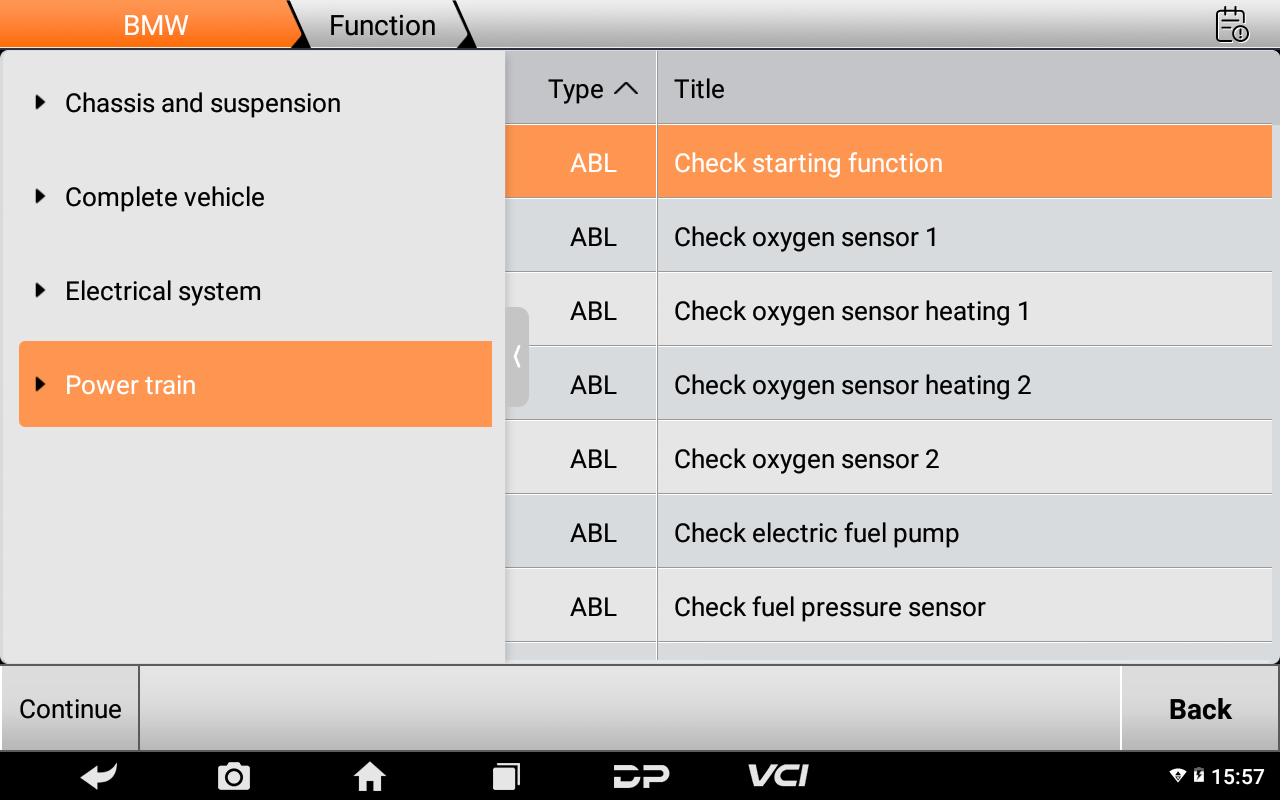Choose Check electric fuel pump entry
The image size is (1280, 800).
888,533
